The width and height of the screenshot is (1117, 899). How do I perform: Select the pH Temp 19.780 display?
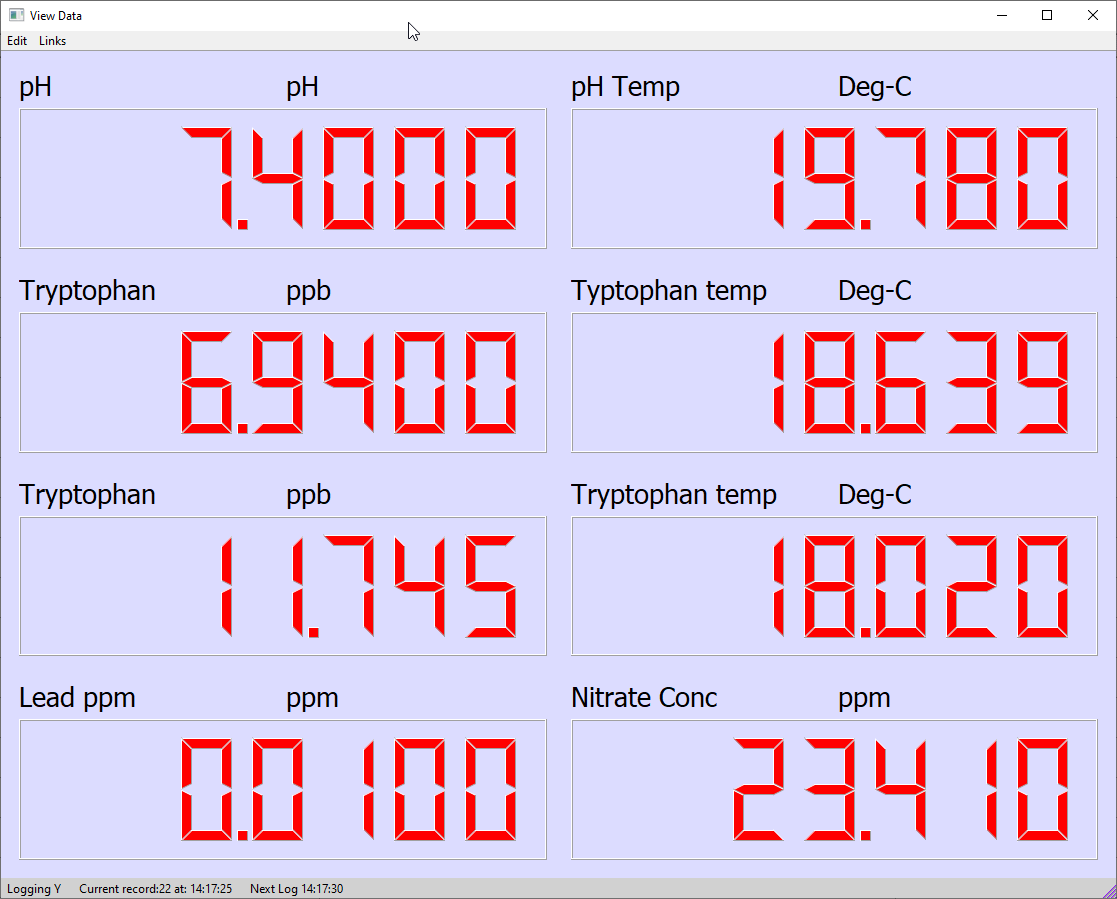tap(834, 178)
